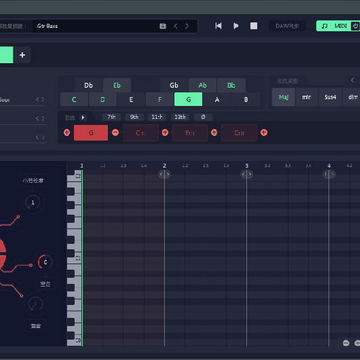Insert chord before the G slot
This screenshot has width=360, height=360.
coord(67,133)
